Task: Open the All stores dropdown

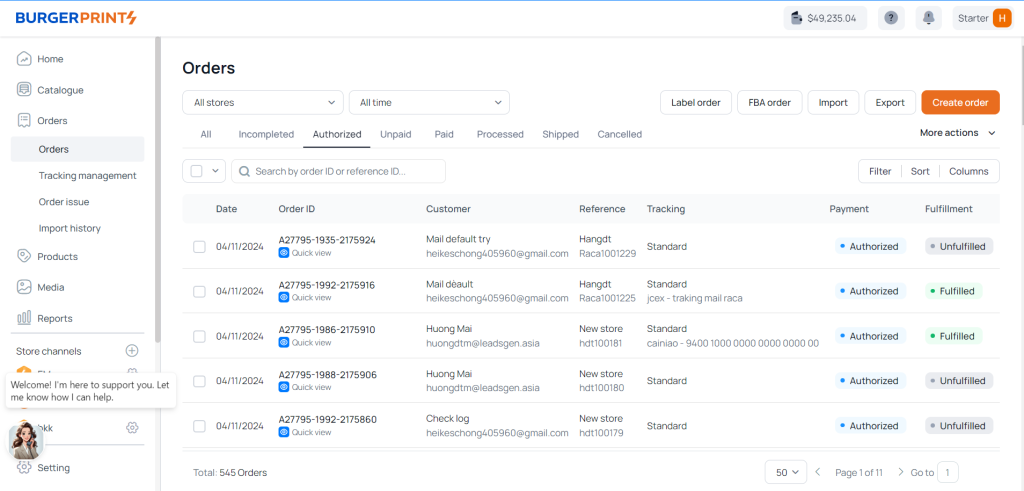Action: click(263, 102)
